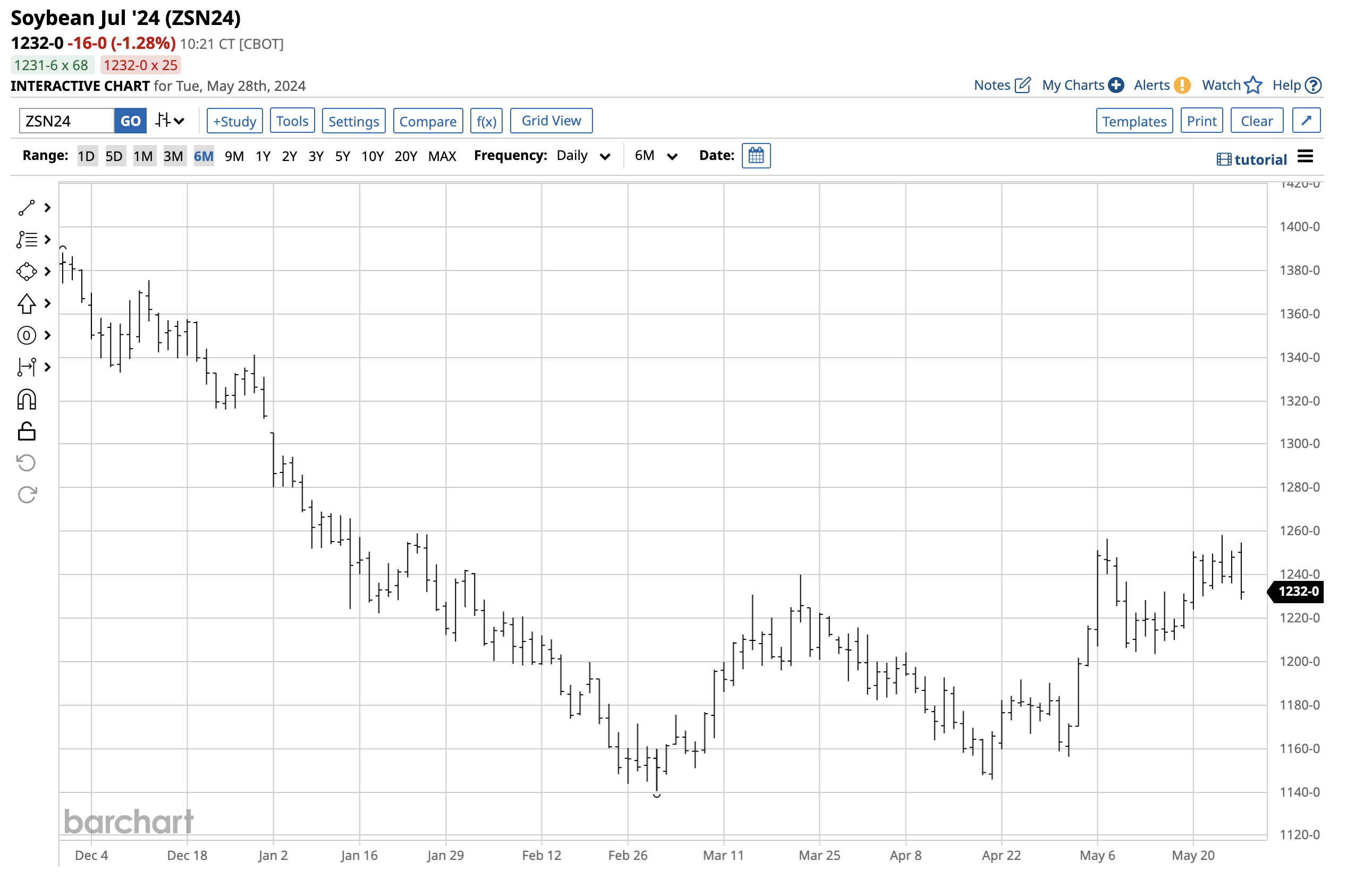Open the annotation text list tool

[27, 239]
